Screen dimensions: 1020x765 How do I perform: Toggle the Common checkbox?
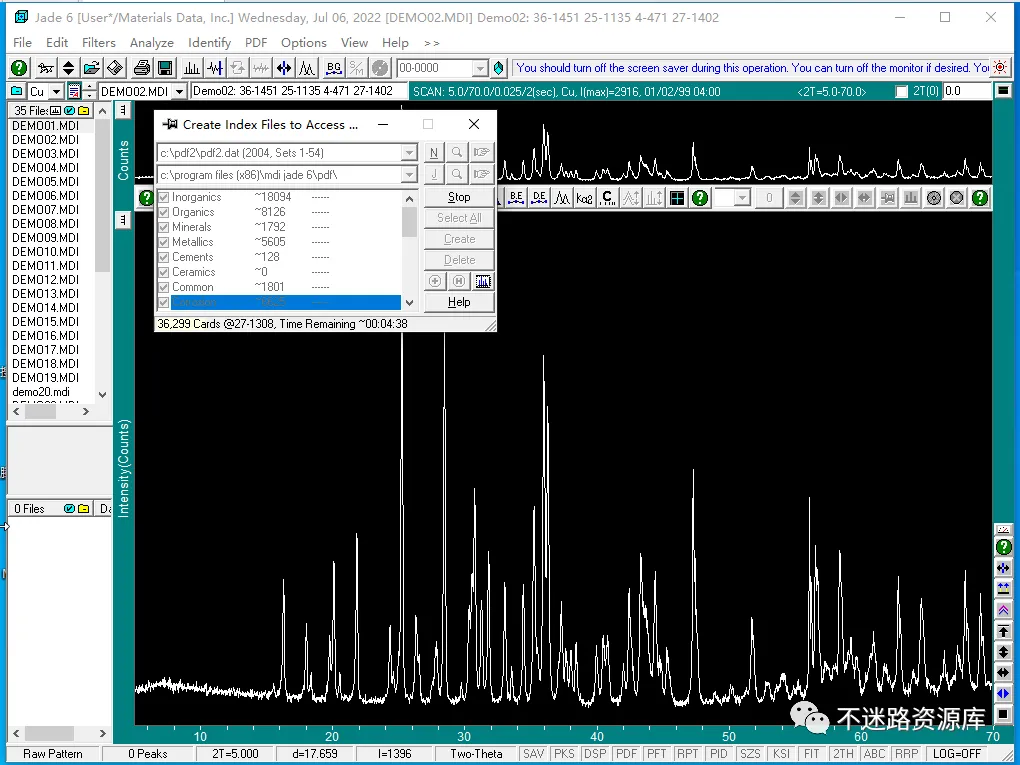164,287
